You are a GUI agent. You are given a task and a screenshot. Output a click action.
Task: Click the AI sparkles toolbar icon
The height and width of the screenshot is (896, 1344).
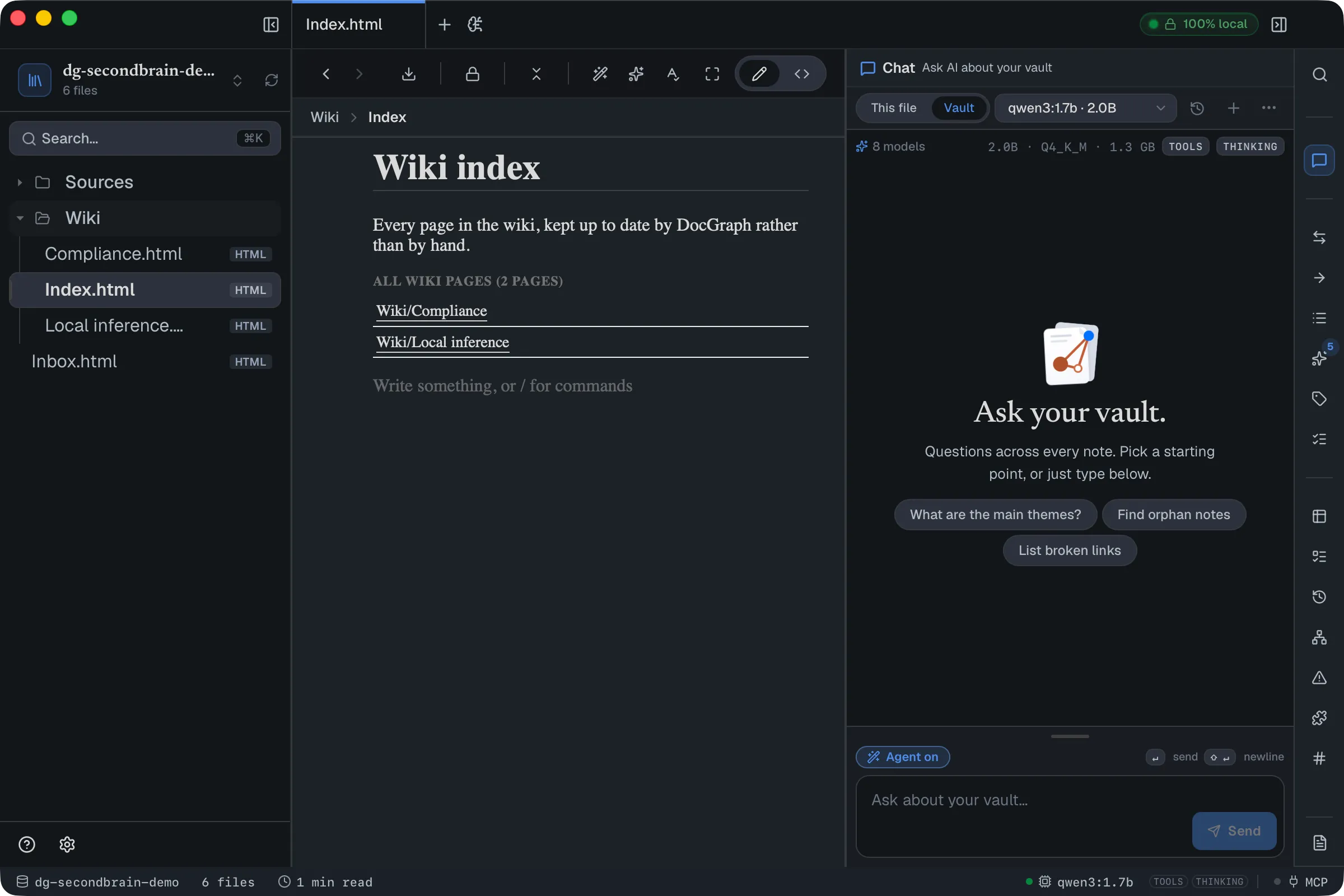636,74
